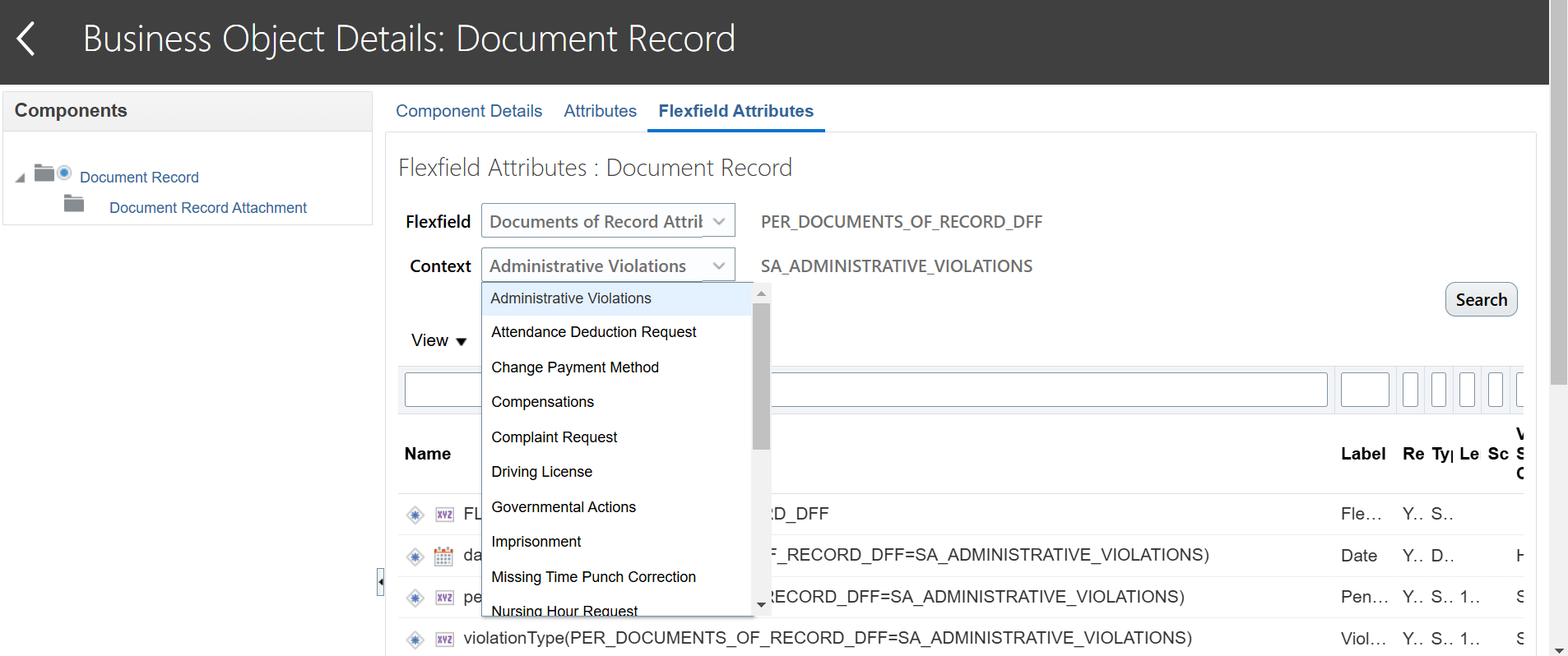Click the scroll-up arrow of the context list
The height and width of the screenshot is (656, 1568).
[761, 293]
